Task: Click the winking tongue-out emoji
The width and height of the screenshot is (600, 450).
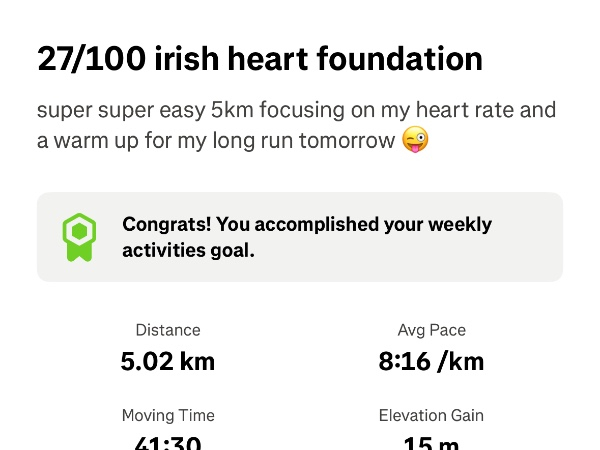Action: point(415,141)
